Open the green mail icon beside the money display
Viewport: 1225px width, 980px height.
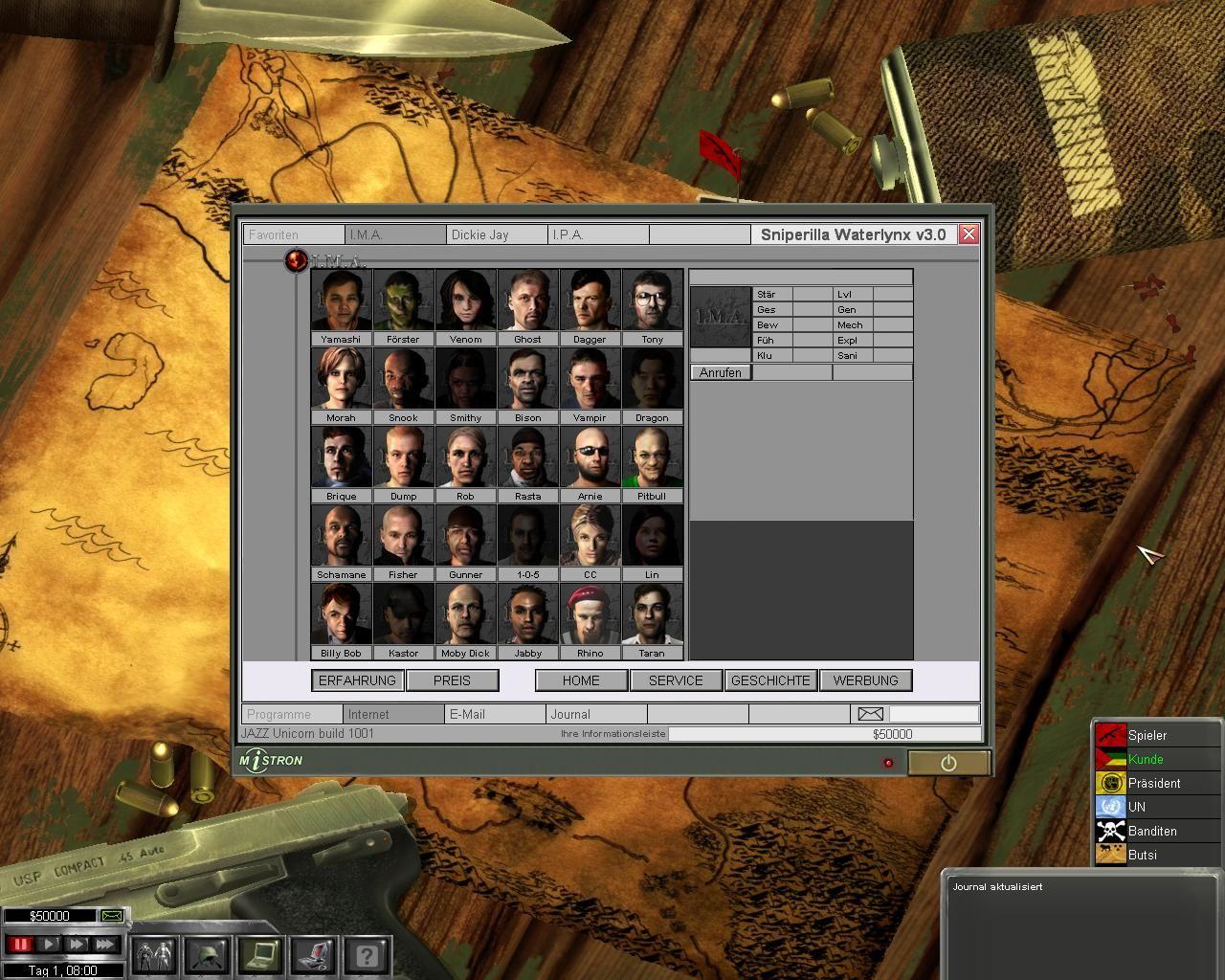tap(112, 916)
